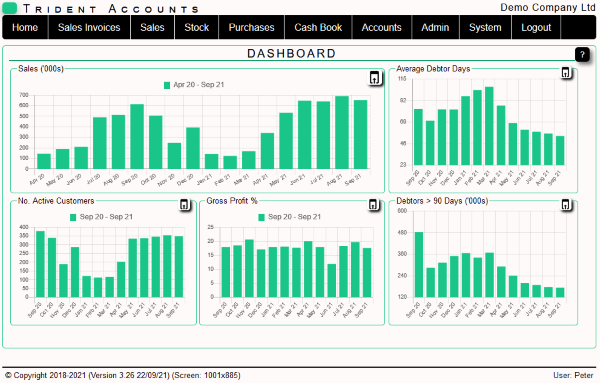600x383 pixels.
Task: Open the Home menu
Action: (x=25, y=28)
